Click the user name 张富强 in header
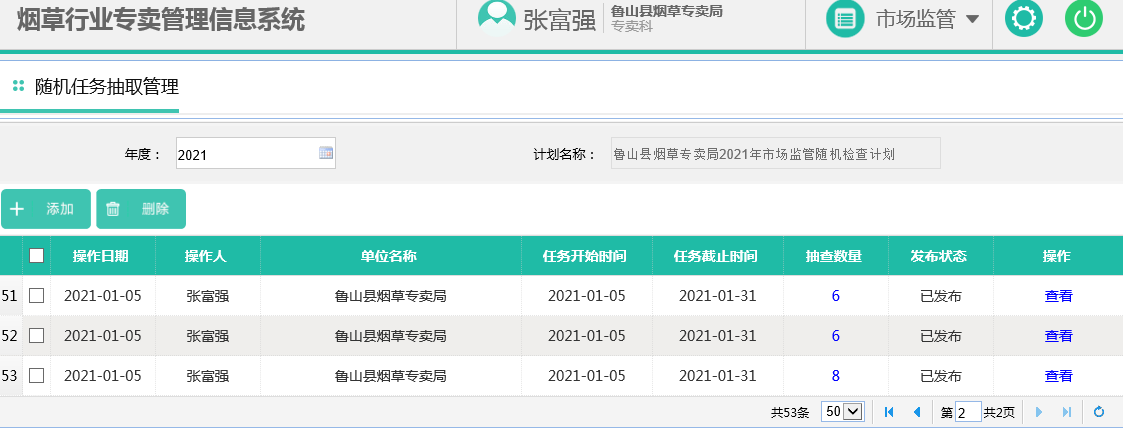The height and width of the screenshot is (428, 1123). (x=560, y=20)
